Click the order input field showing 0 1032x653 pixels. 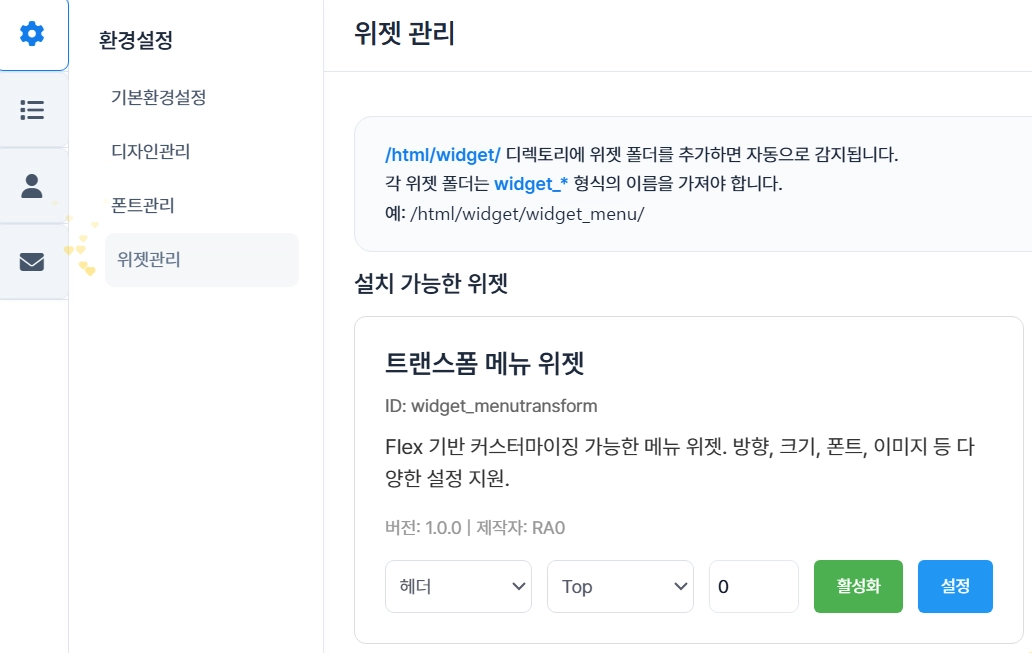(753, 586)
